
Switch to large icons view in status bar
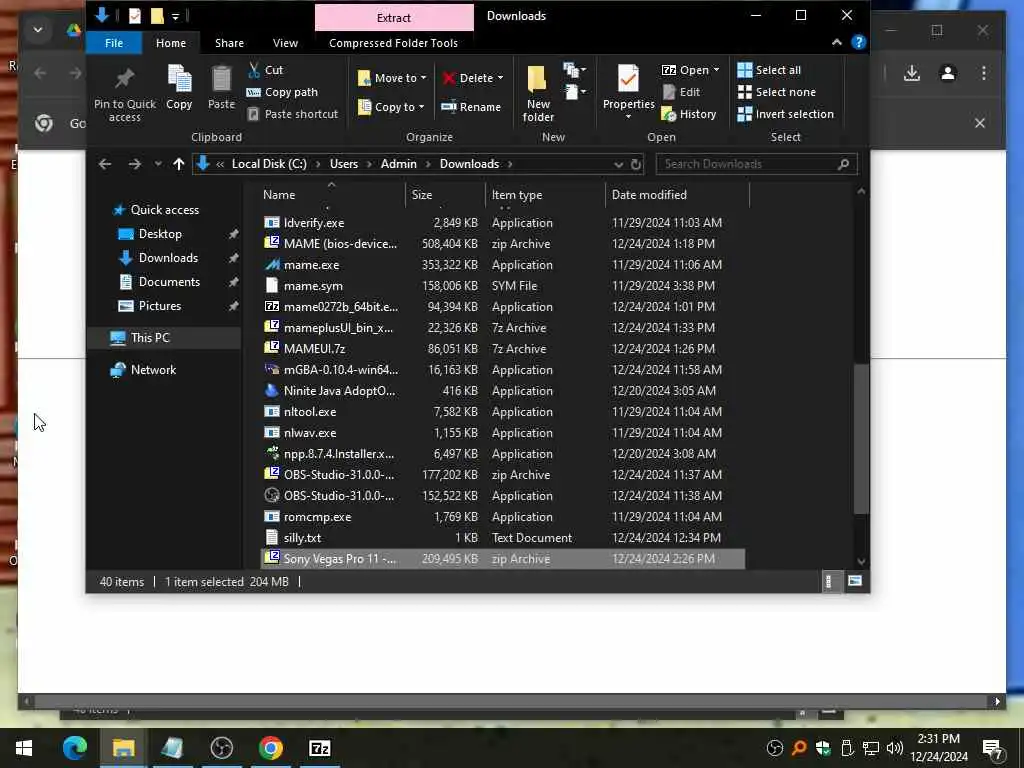click(854, 581)
